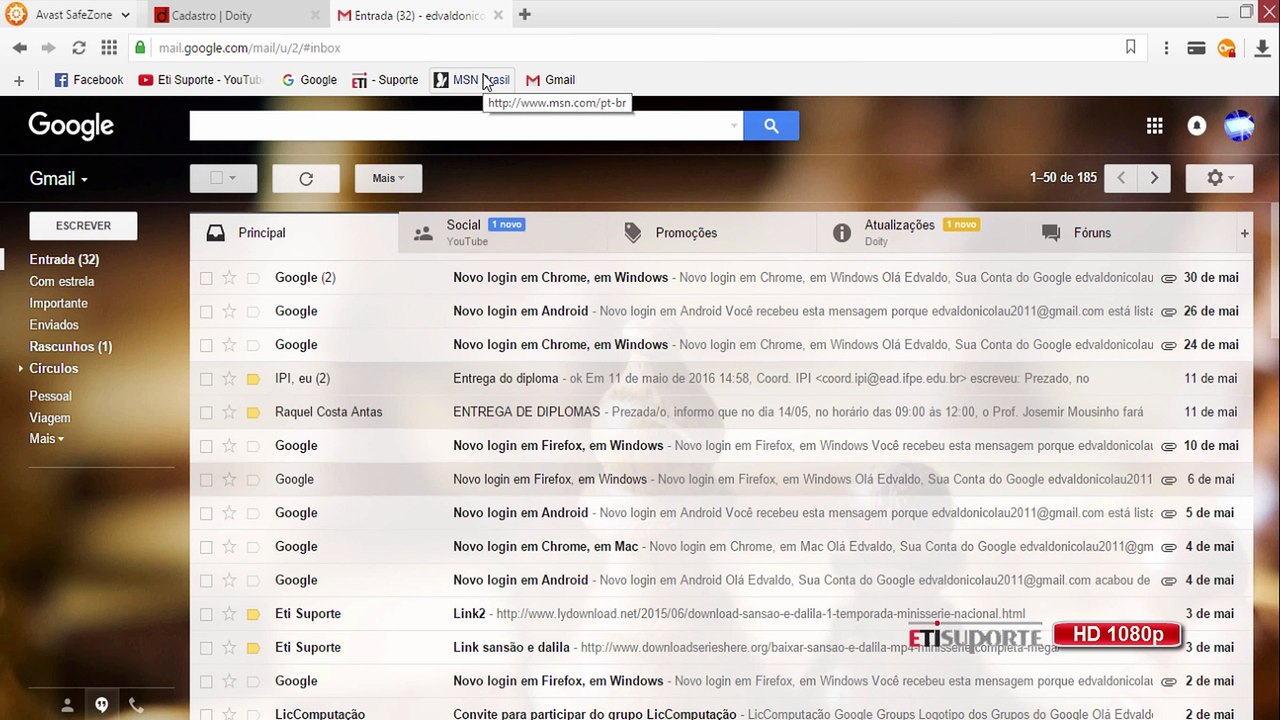Click the browser back arrow
Image resolution: width=1280 pixels, height=720 pixels.
click(x=20, y=48)
